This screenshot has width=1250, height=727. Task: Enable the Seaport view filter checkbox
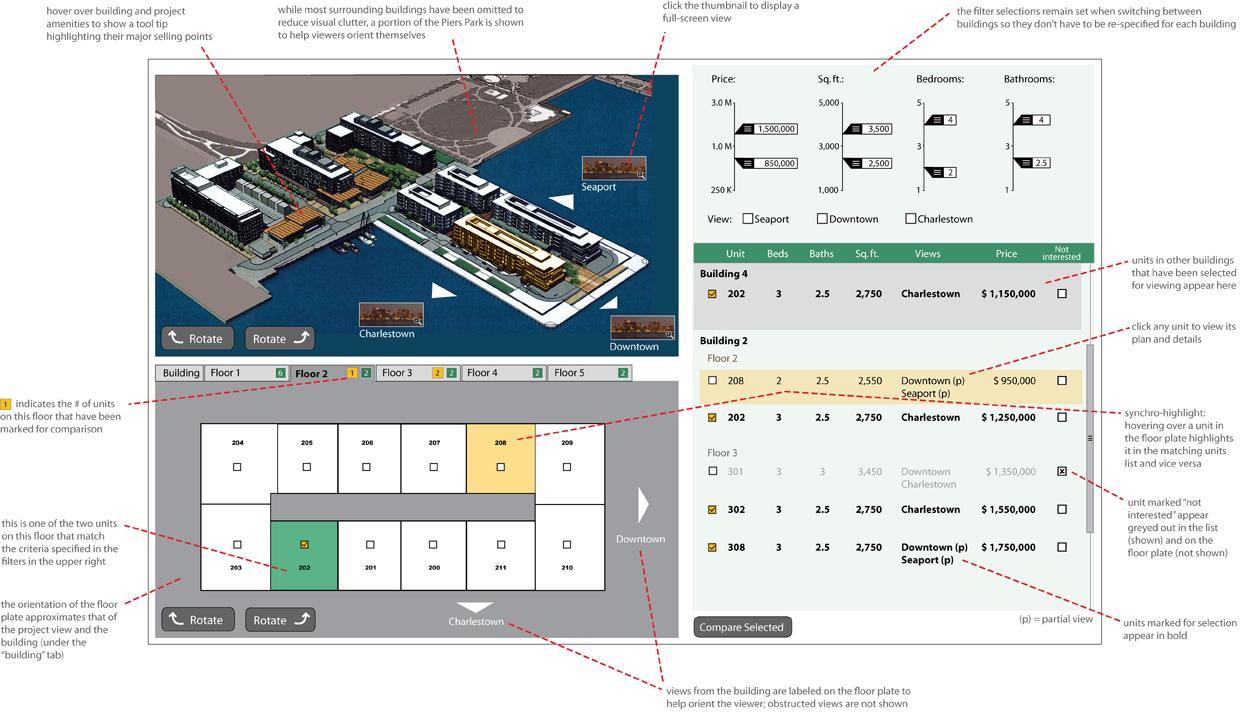tap(747, 218)
